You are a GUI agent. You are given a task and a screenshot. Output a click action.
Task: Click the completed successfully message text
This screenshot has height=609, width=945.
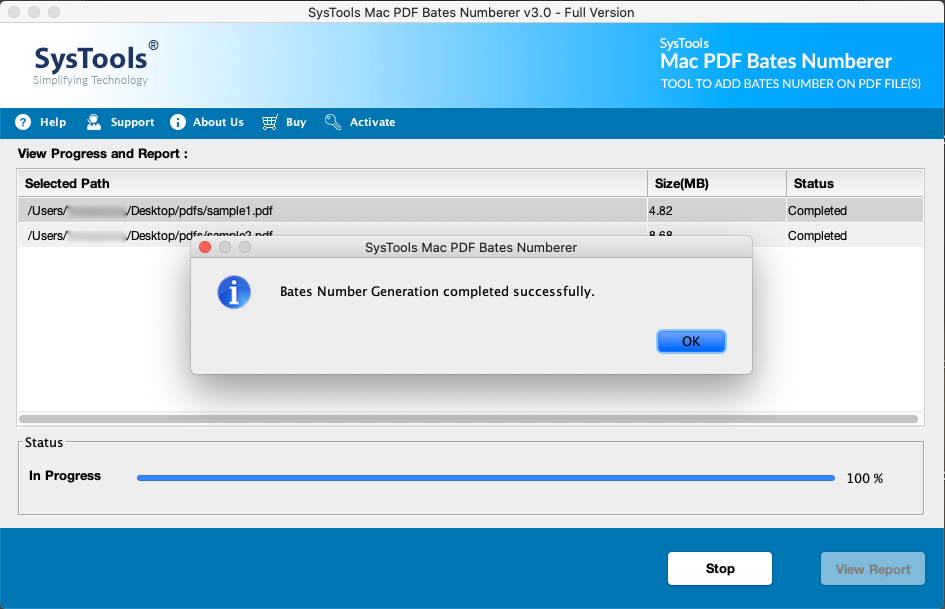437,291
